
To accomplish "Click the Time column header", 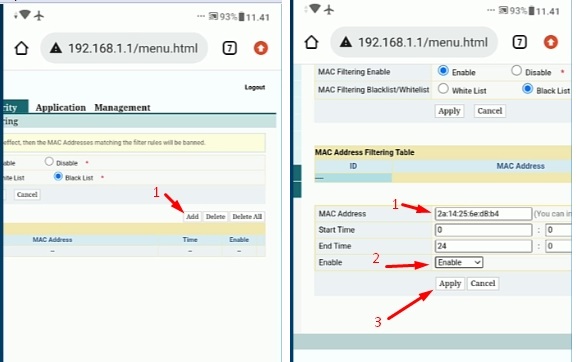I will coord(190,240).
